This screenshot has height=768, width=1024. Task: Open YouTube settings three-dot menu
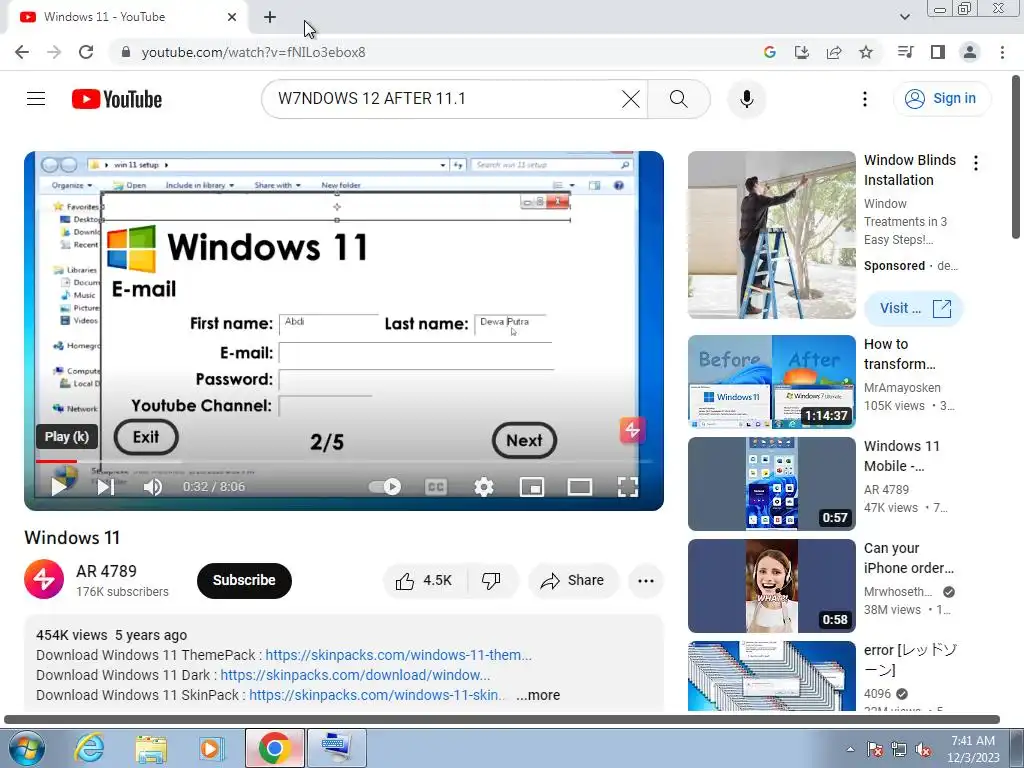(x=865, y=99)
